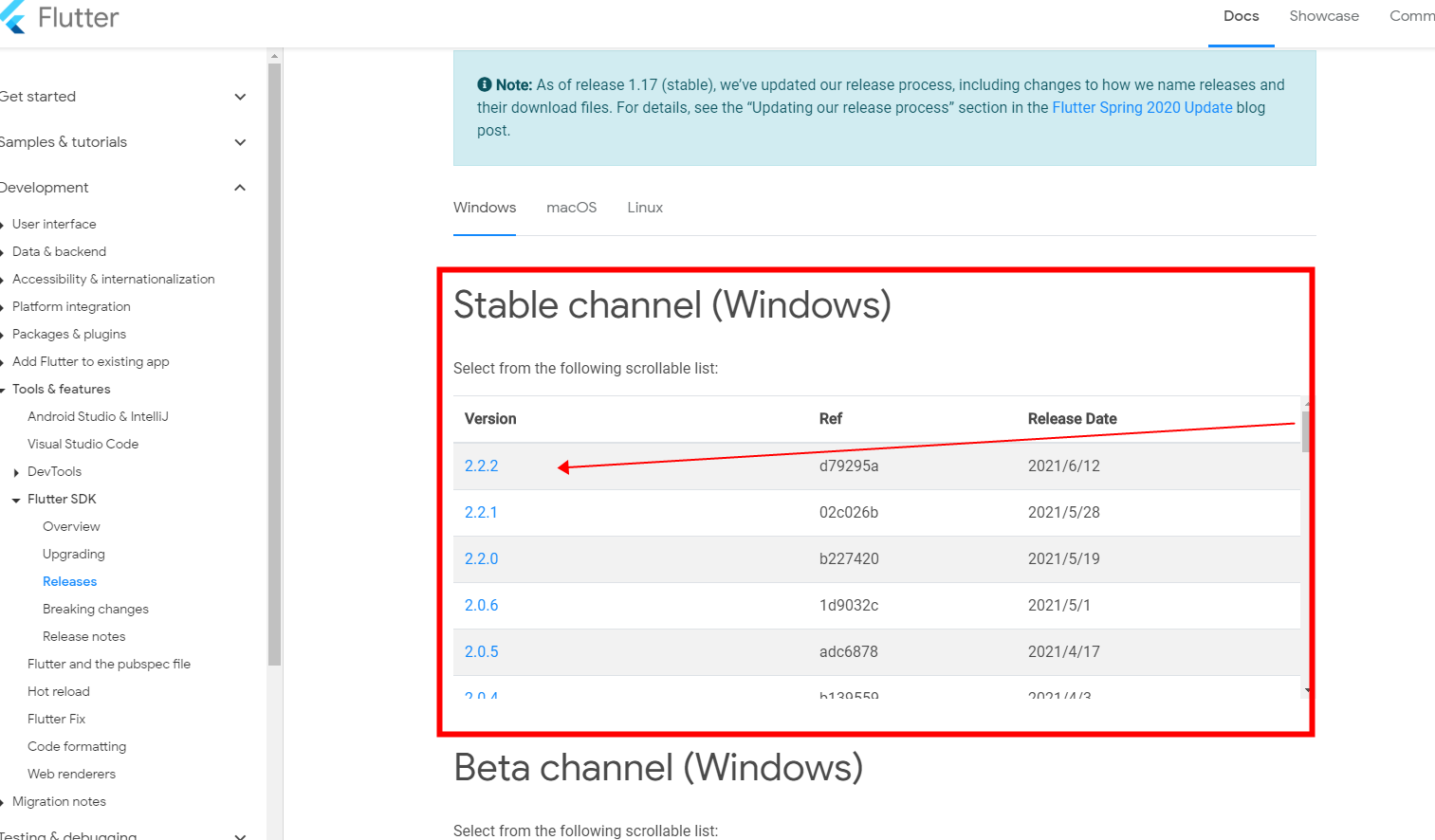Download Flutter version 2.2.0
The image size is (1435, 840).
click(x=481, y=559)
